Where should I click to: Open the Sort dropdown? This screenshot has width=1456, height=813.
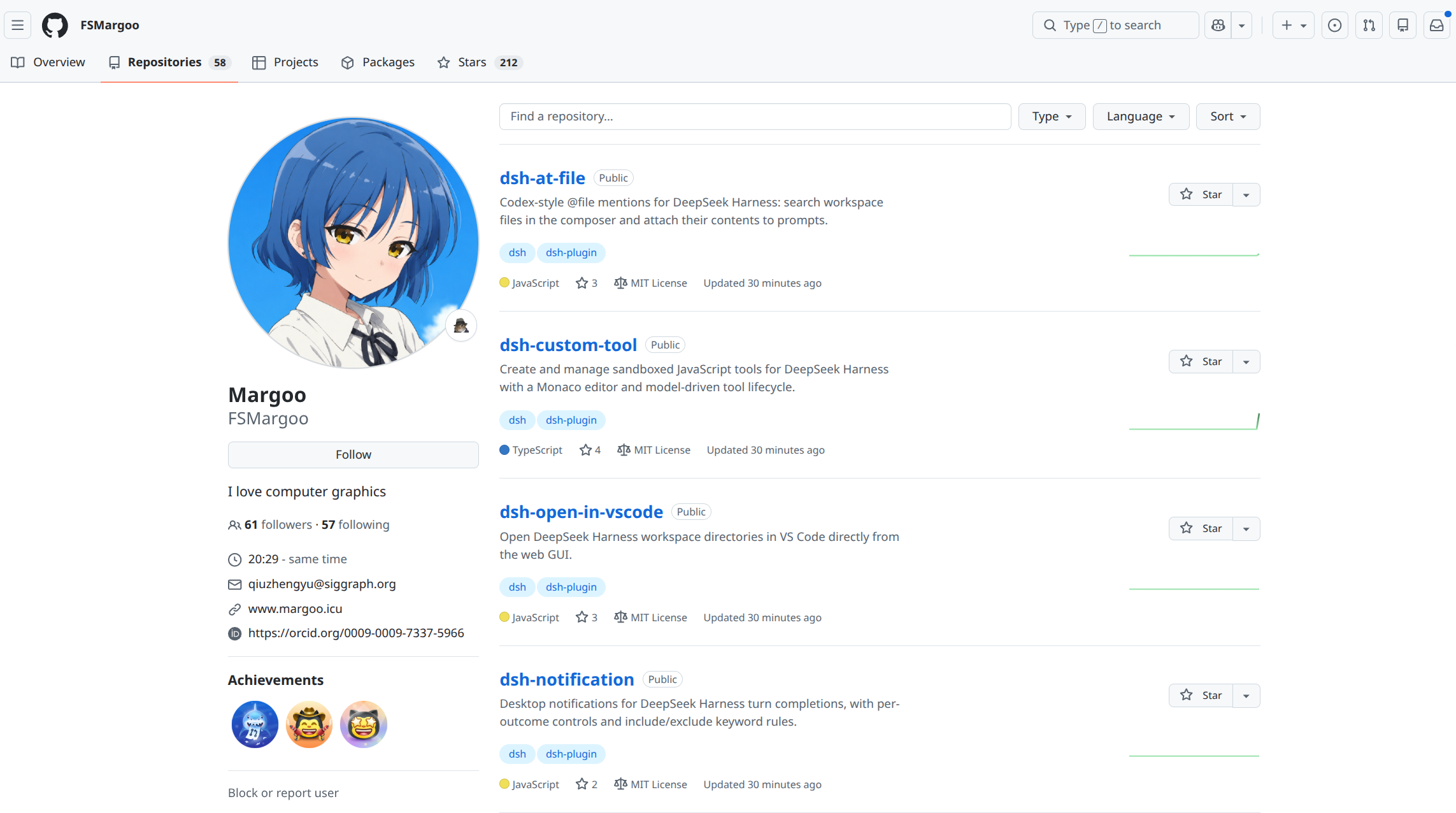[x=1227, y=117]
